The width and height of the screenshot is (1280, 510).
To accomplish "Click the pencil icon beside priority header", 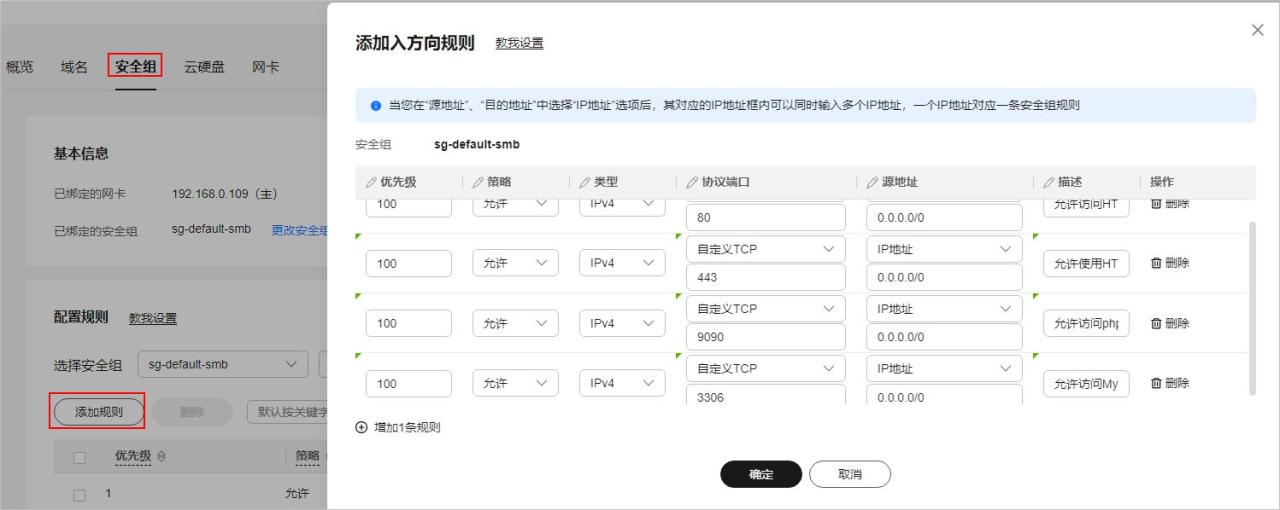I will tap(372, 182).
